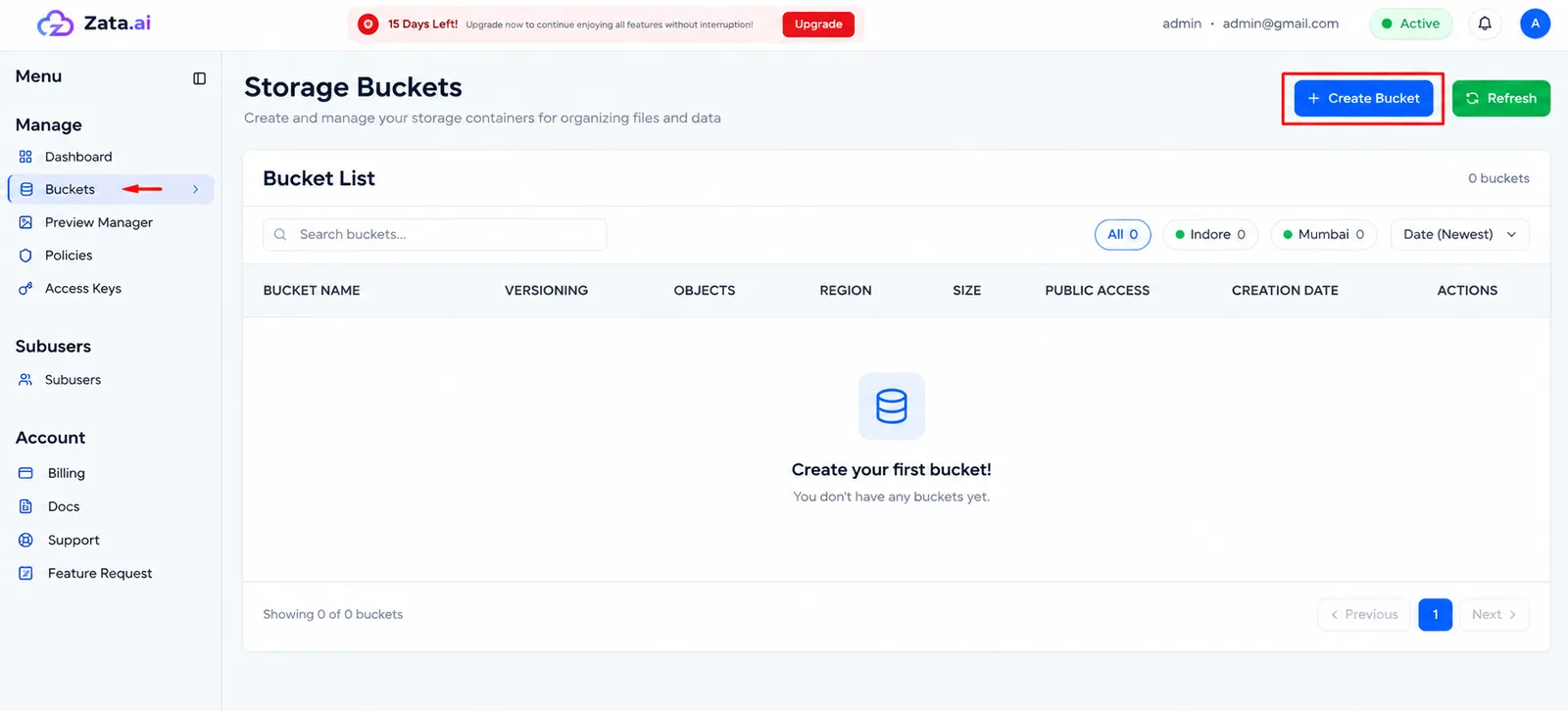Viewport: 1568px width, 711px height.
Task: Filter buckets by Mumbai region
Action: coord(1323,234)
